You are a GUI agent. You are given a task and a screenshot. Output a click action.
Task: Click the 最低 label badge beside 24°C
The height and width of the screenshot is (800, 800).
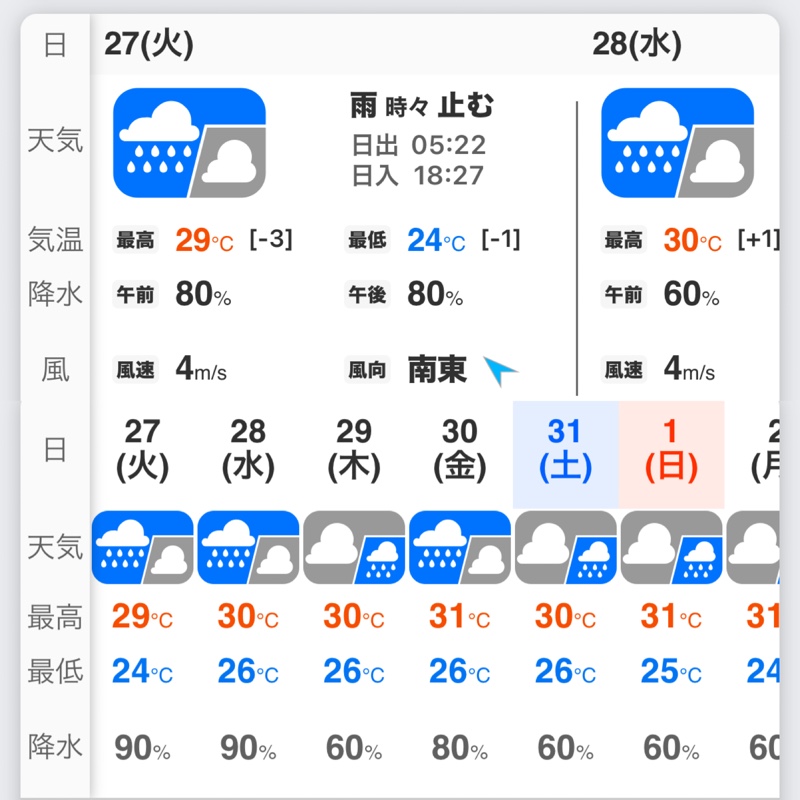tap(367, 240)
